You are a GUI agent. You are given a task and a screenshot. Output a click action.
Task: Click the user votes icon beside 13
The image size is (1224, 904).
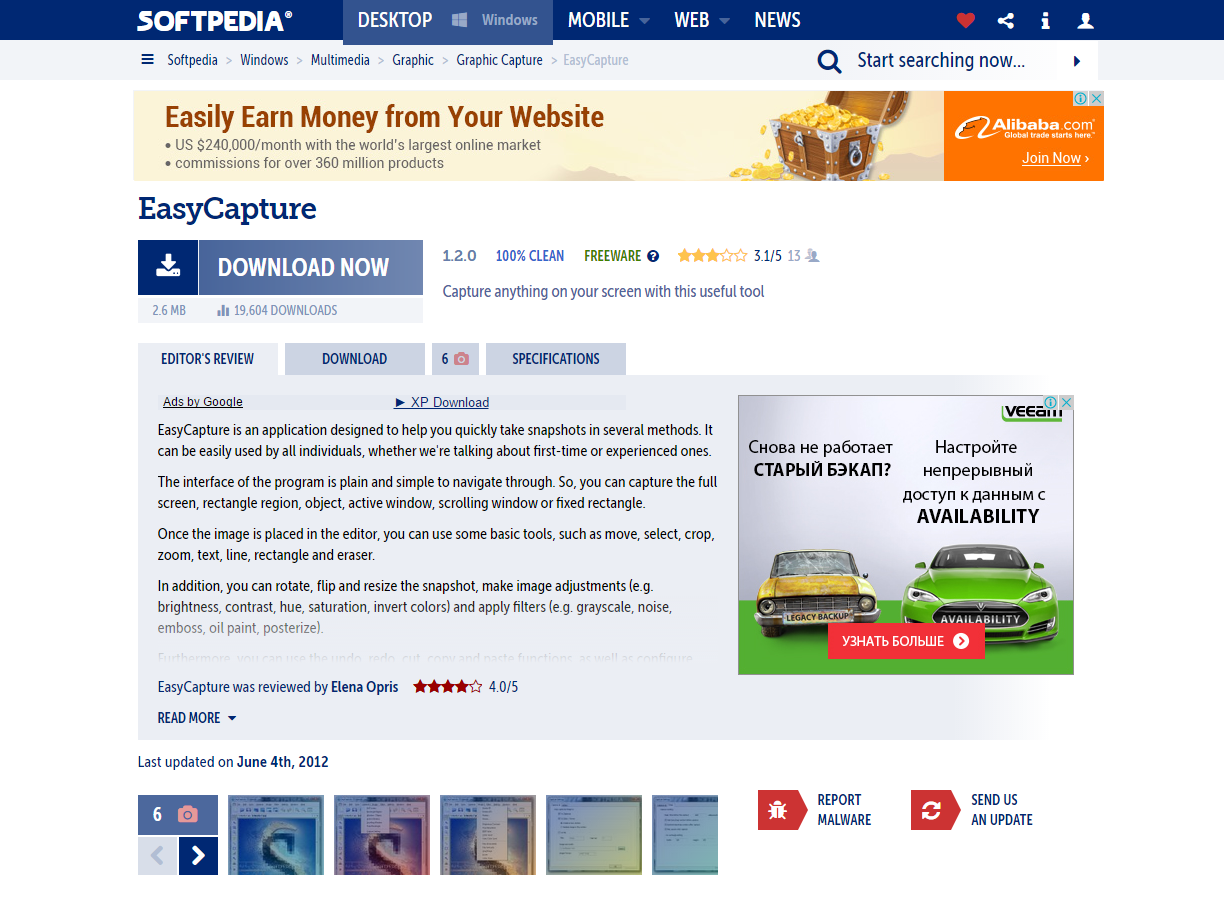point(812,256)
